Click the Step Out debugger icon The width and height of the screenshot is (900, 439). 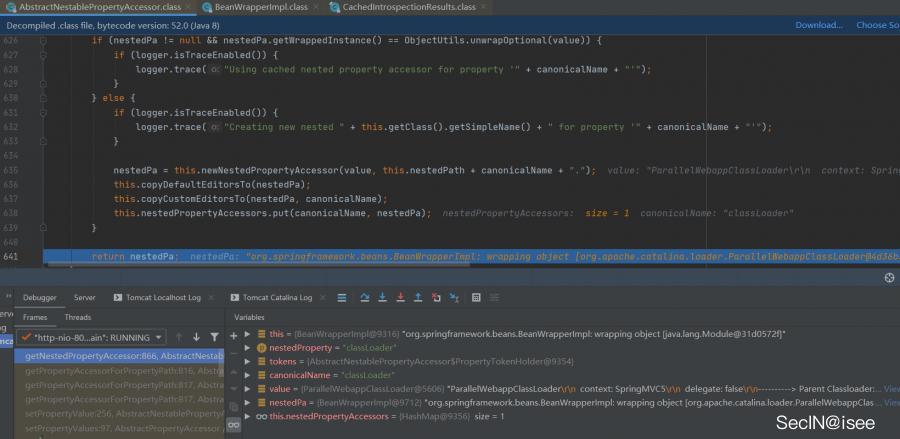[x=418, y=297]
